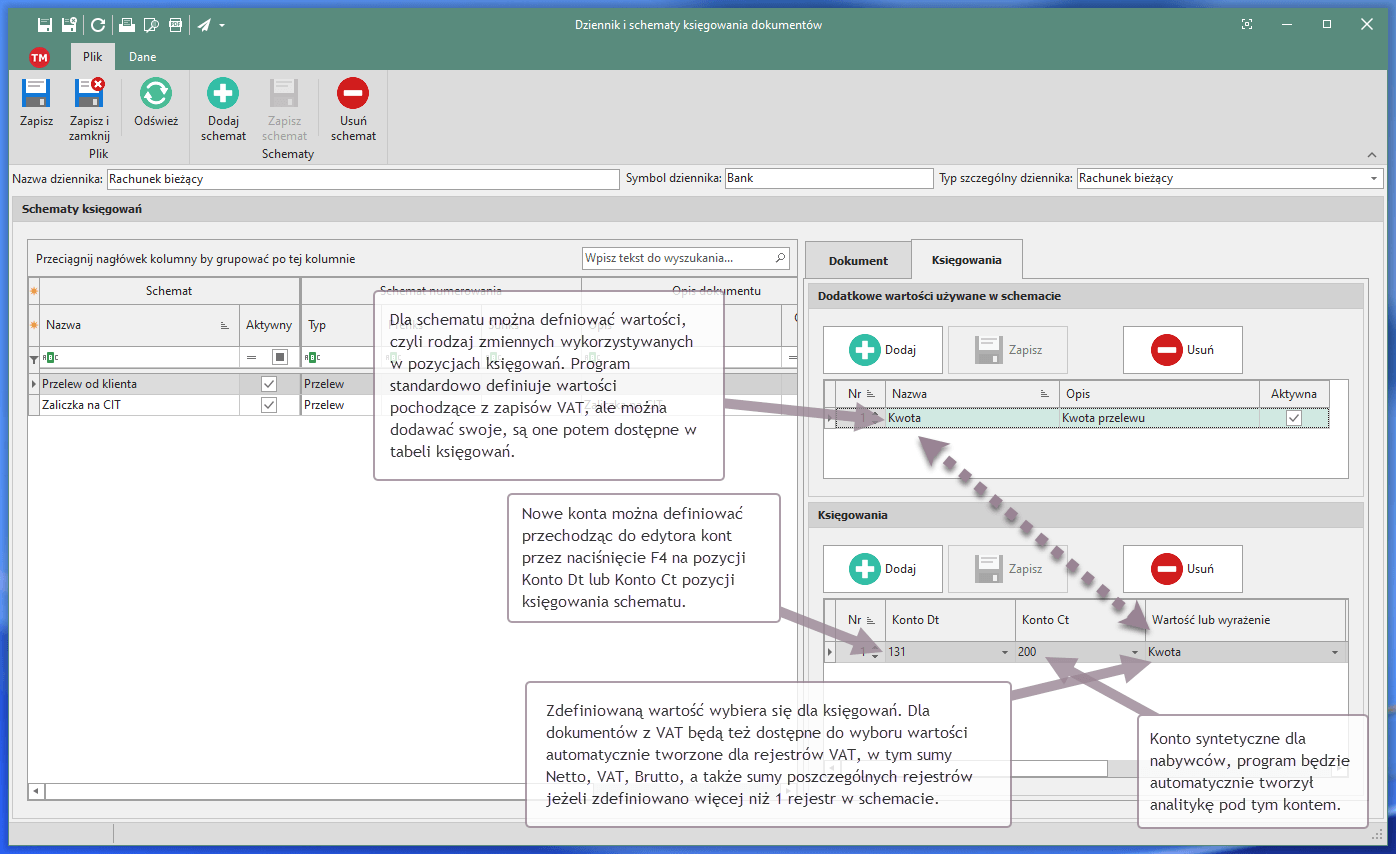Open the Wartość lub wyrażenie Kwota dropdown
This screenshot has width=1396, height=854.
point(1334,653)
